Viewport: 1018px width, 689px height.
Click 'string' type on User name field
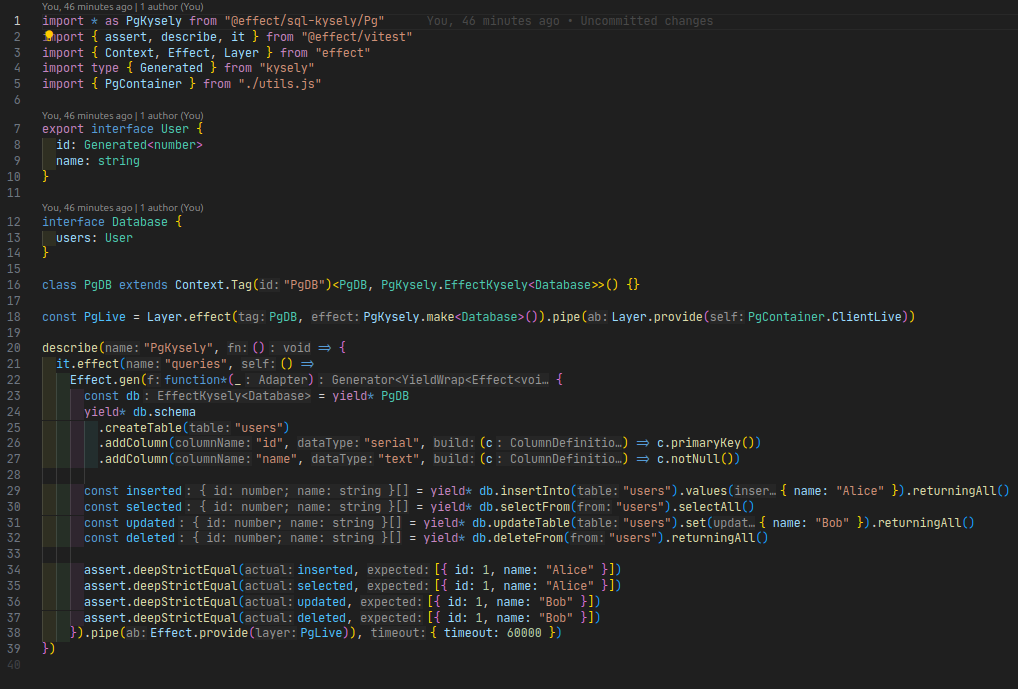119,161
